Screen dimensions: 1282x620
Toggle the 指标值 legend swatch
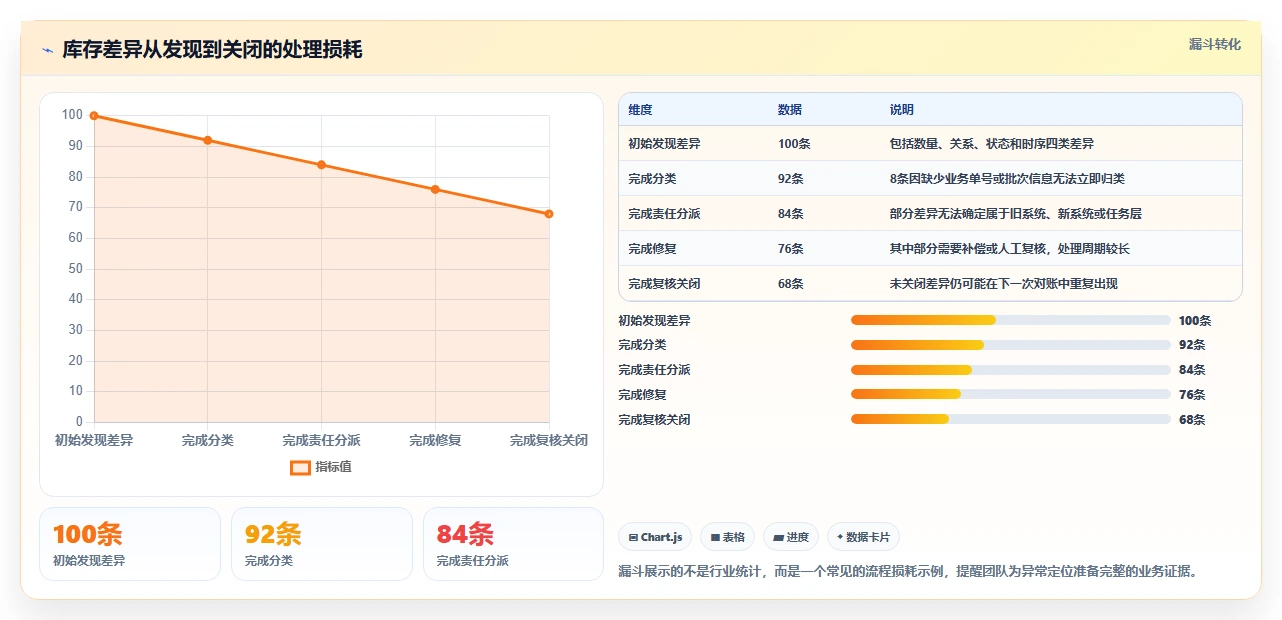pyautogui.click(x=300, y=467)
